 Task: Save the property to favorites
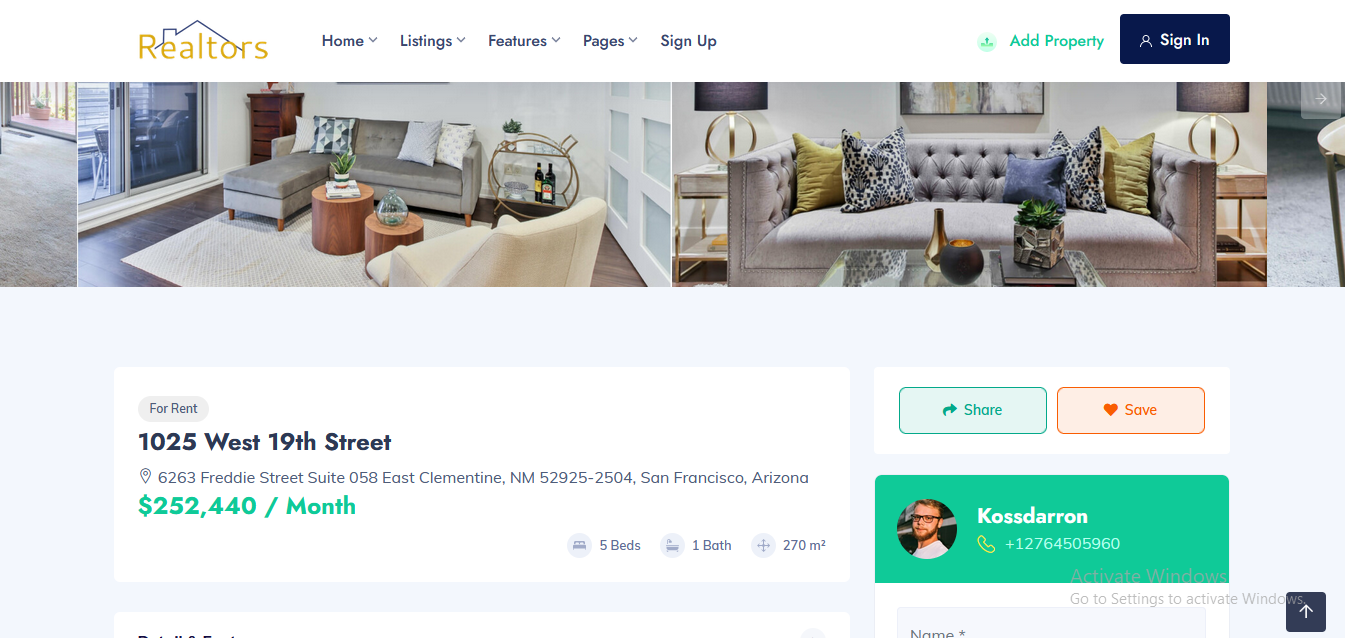[x=1131, y=410]
